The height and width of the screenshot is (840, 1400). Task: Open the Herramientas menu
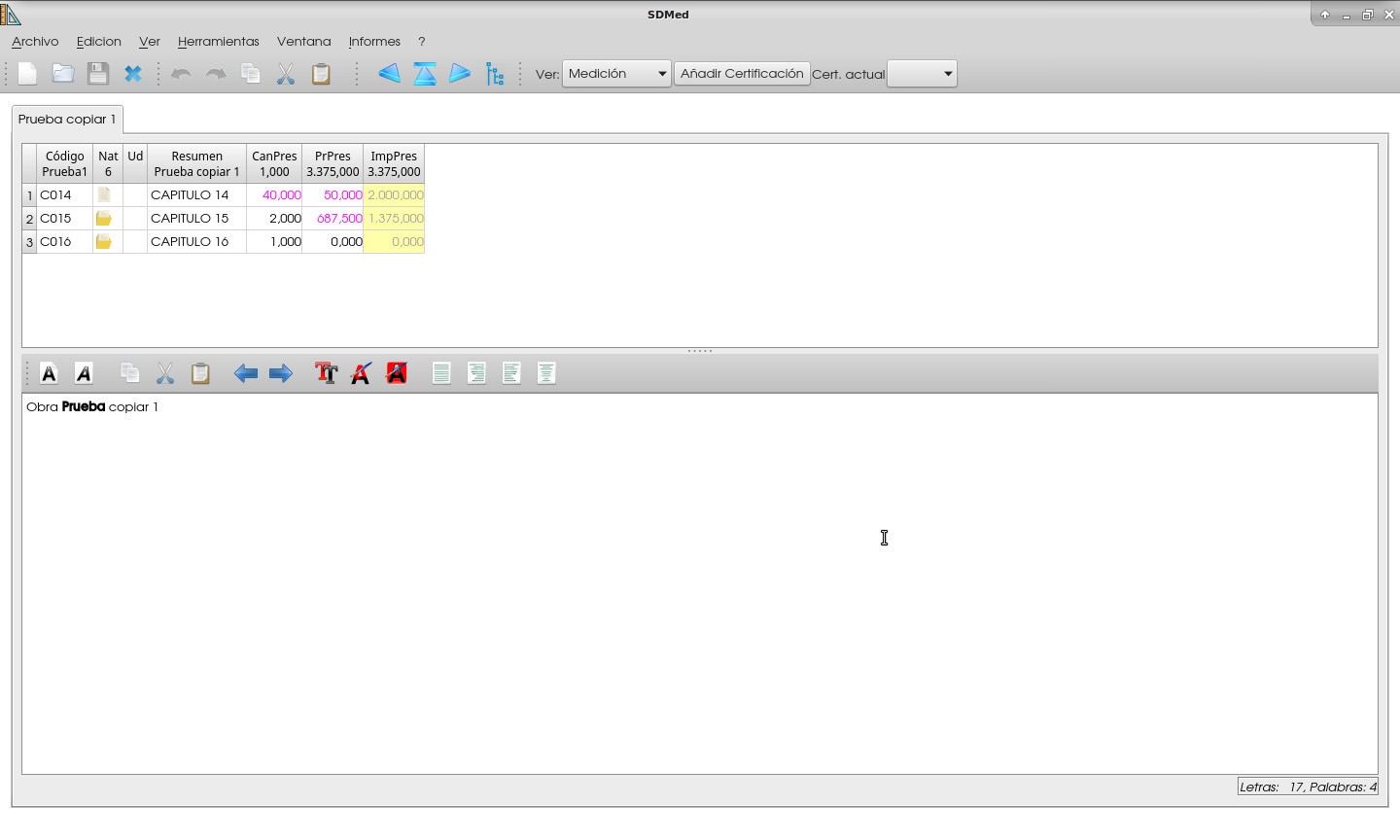click(x=219, y=42)
